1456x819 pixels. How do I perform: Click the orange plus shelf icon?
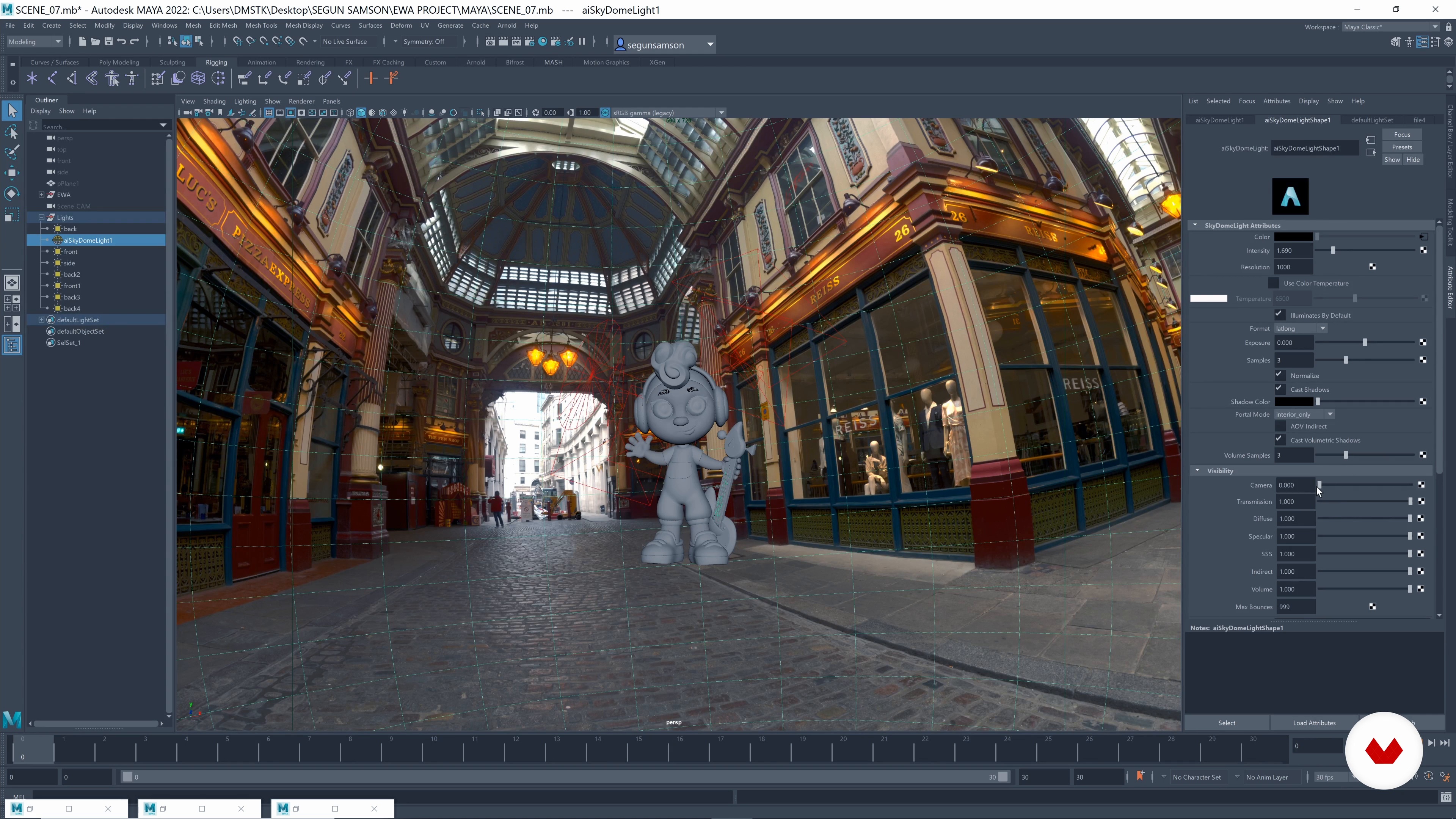(x=371, y=78)
